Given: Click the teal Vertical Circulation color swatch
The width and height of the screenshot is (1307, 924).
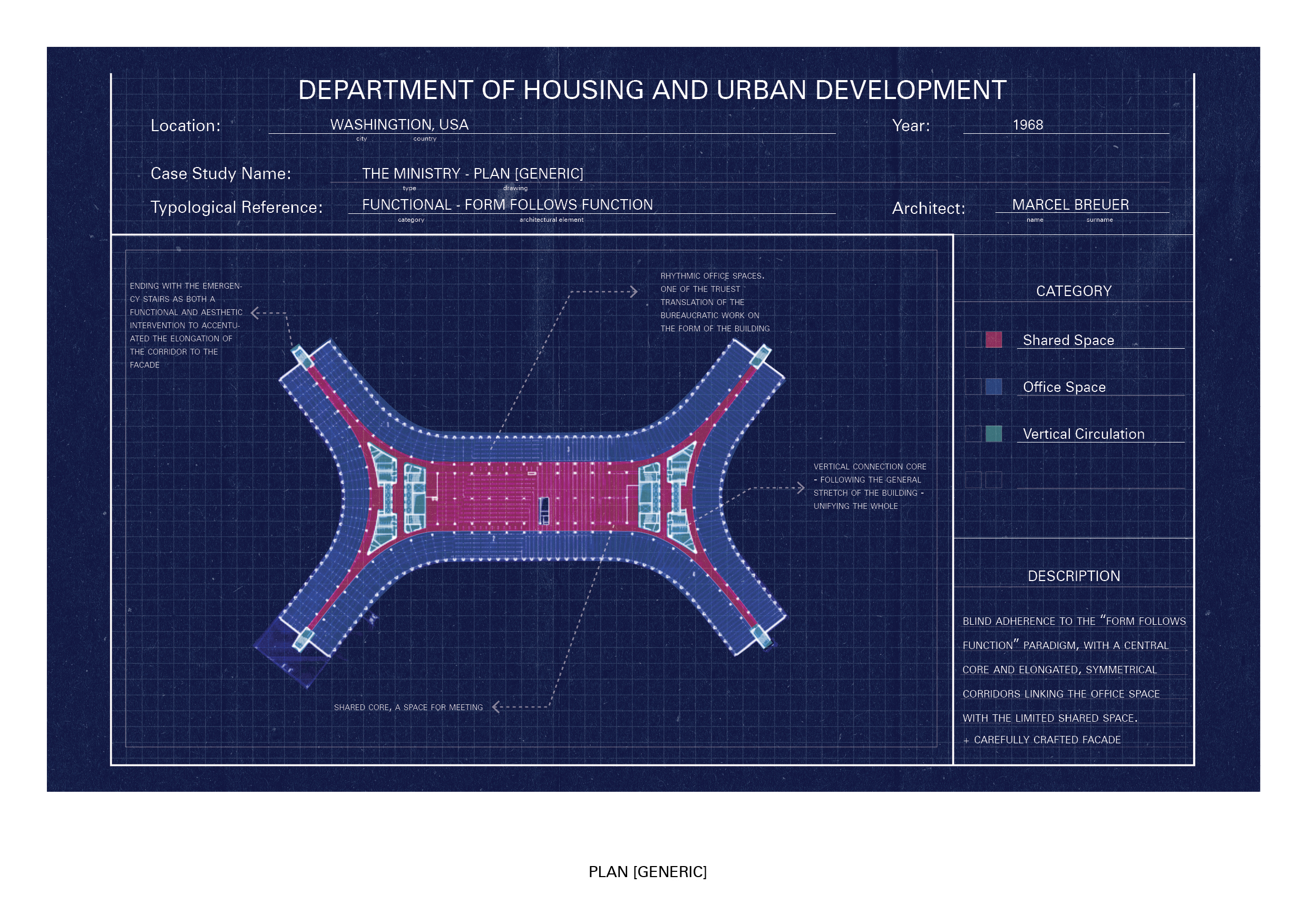Looking at the screenshot, I should tap(993, 434).
